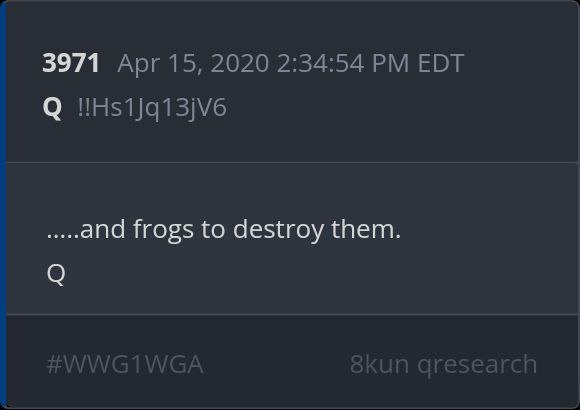580x410 pixels.
Task: Open post number 3971
Action: pos(71,63)
